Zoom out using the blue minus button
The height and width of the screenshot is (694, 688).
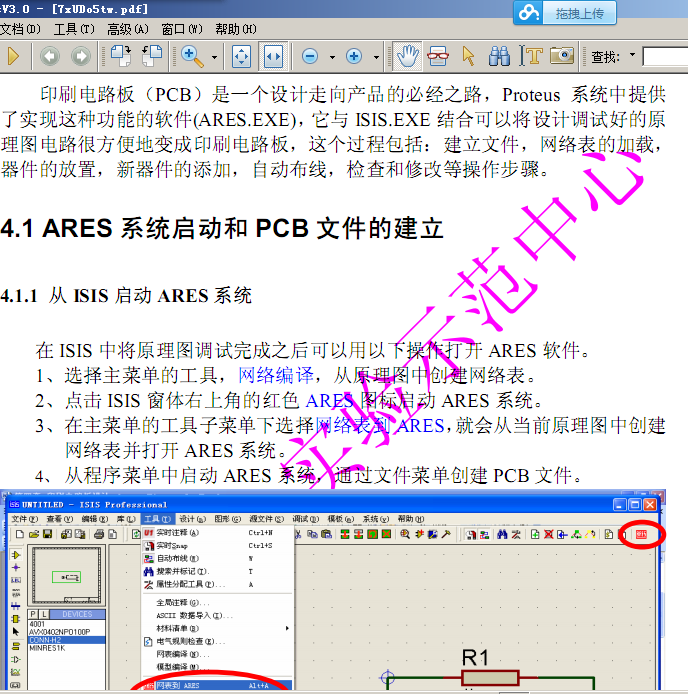310,56
